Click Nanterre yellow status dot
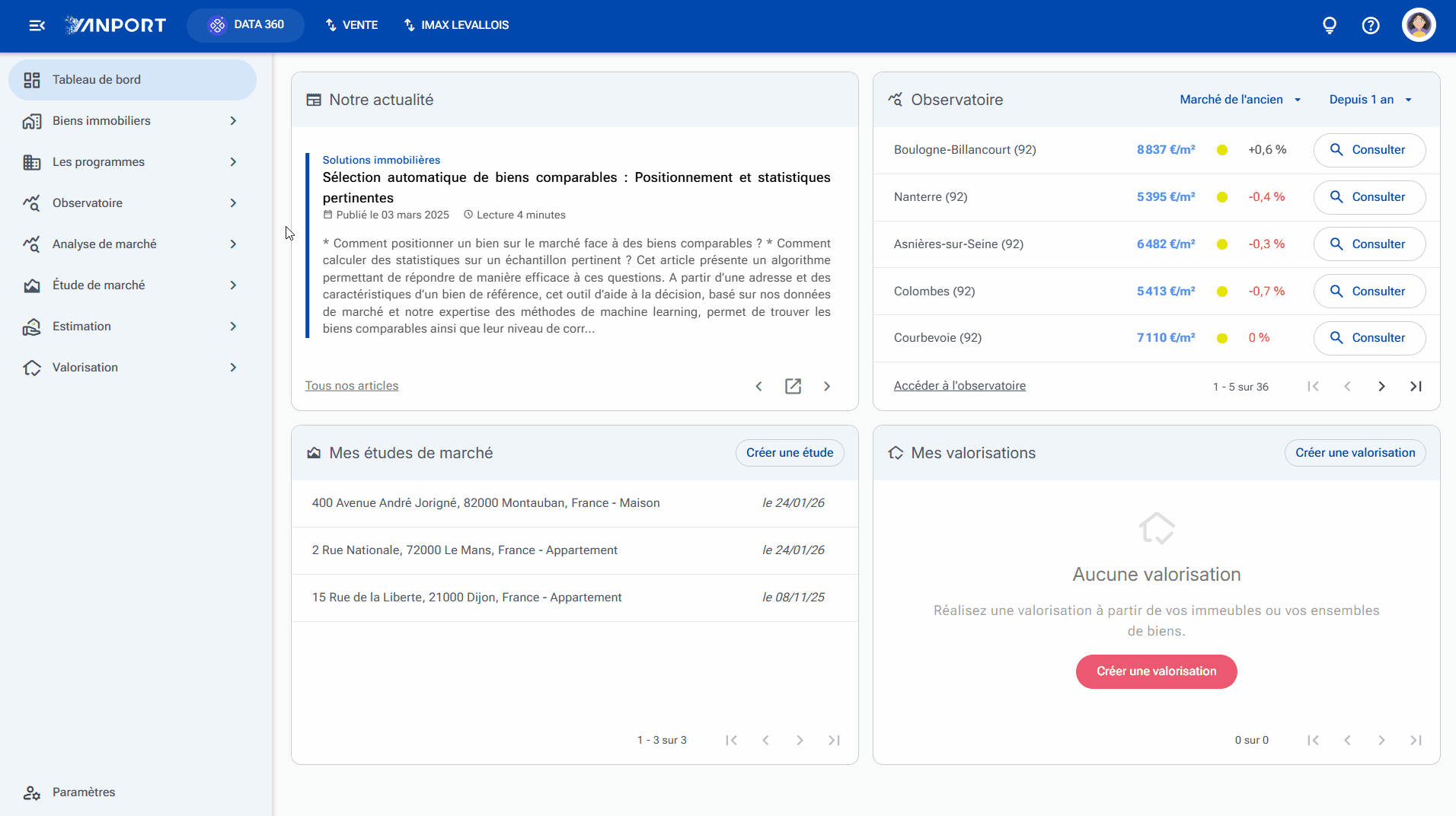 (x=1222, y=197)
